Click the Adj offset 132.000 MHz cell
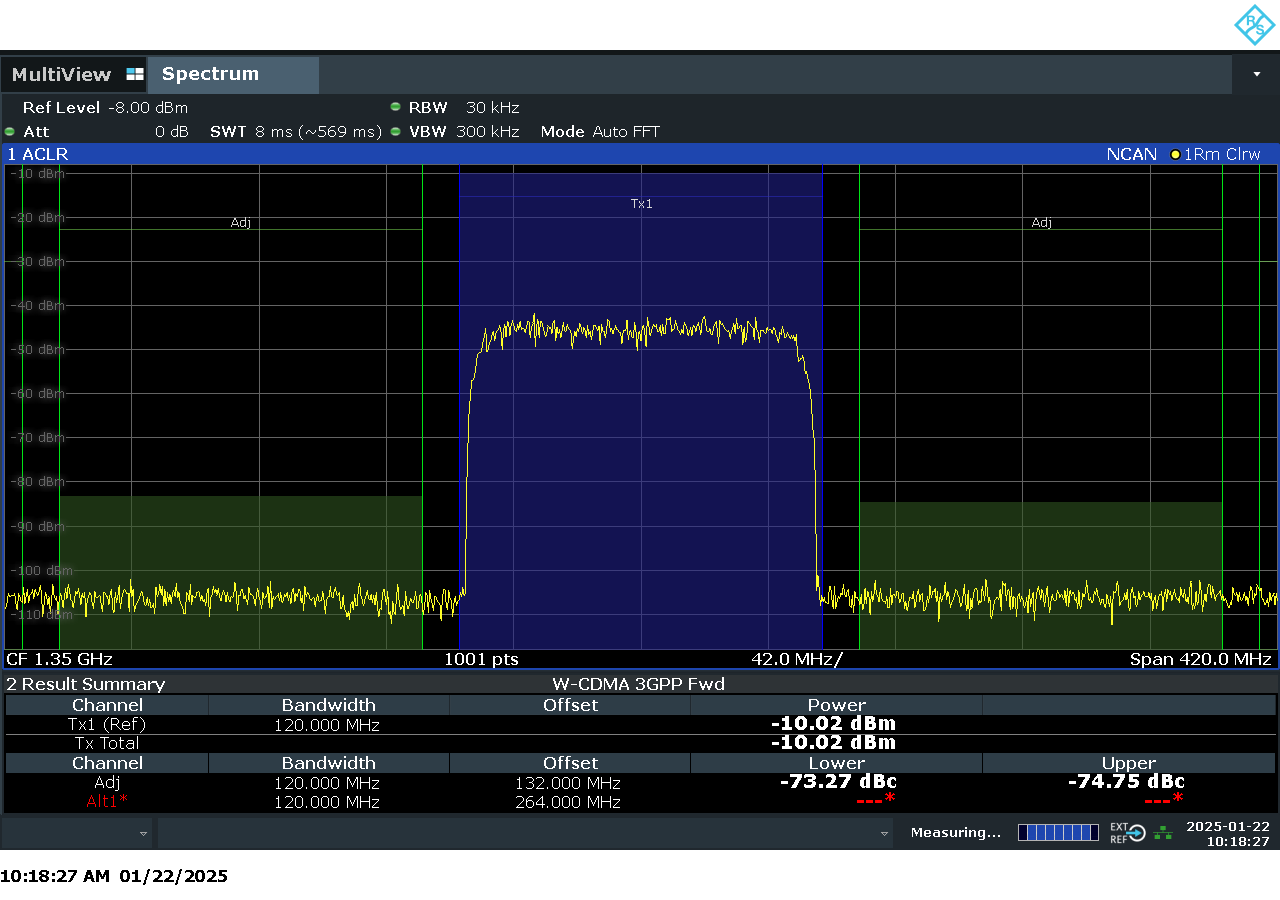1280x900 pixels. (568, 783)
